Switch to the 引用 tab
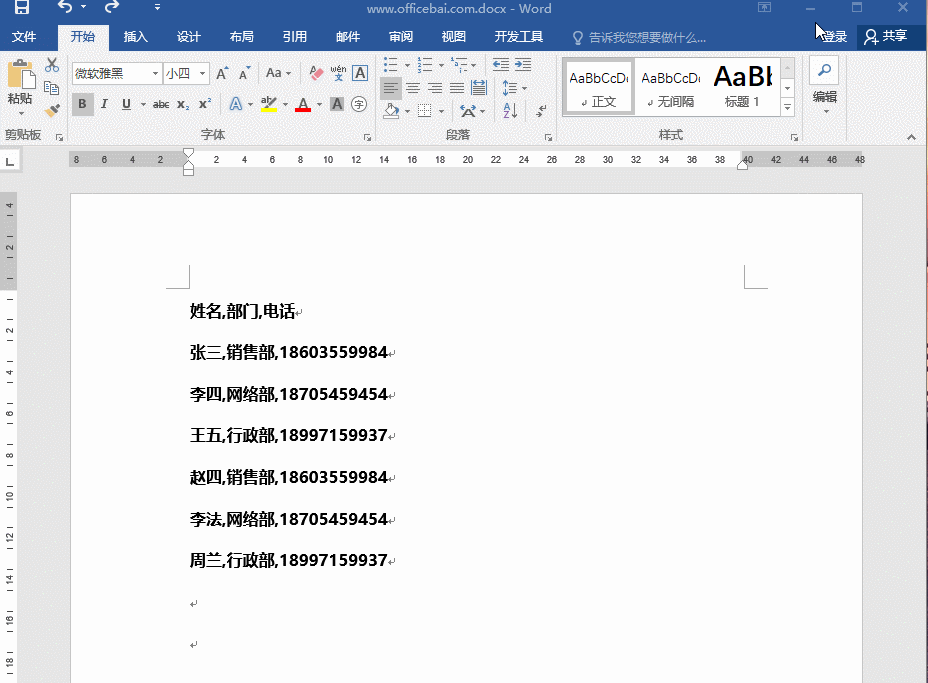The image size is (928, 683). tap(295, 37)
